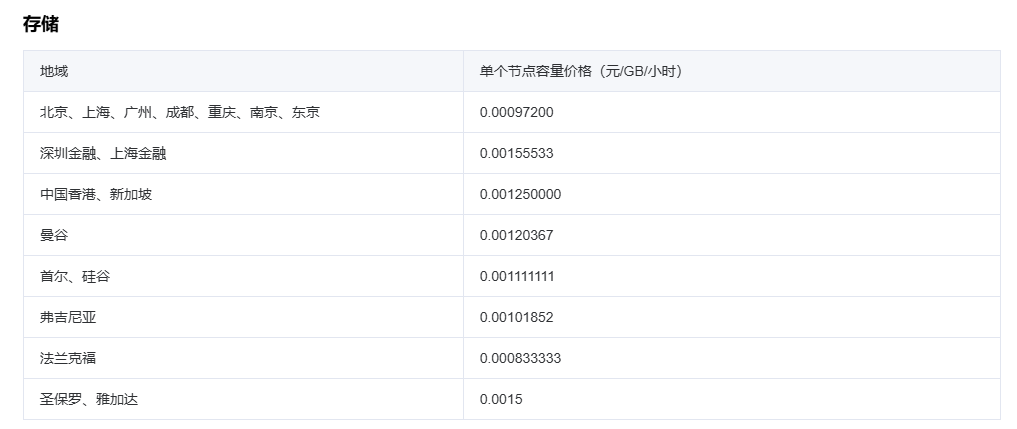Click the 曼谷 region cell

click(54, 235)
